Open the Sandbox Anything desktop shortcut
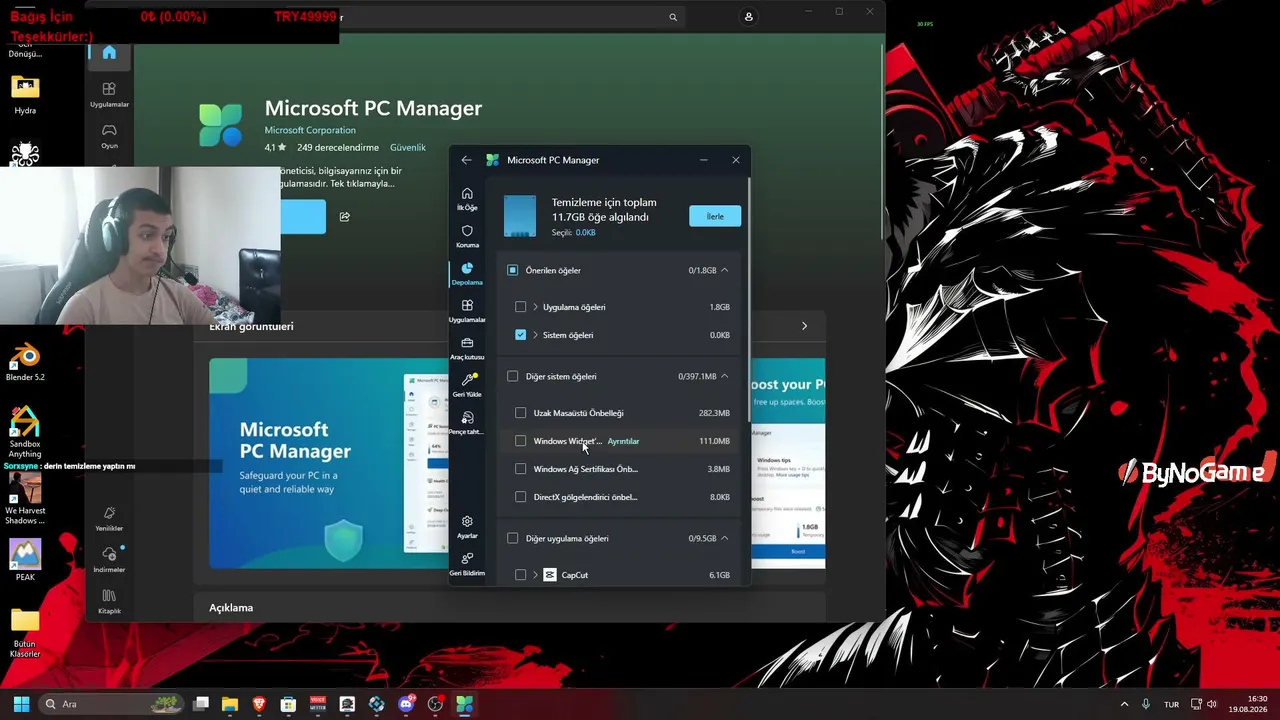Screen dimensions: 1280x720 tap(25, 432)
